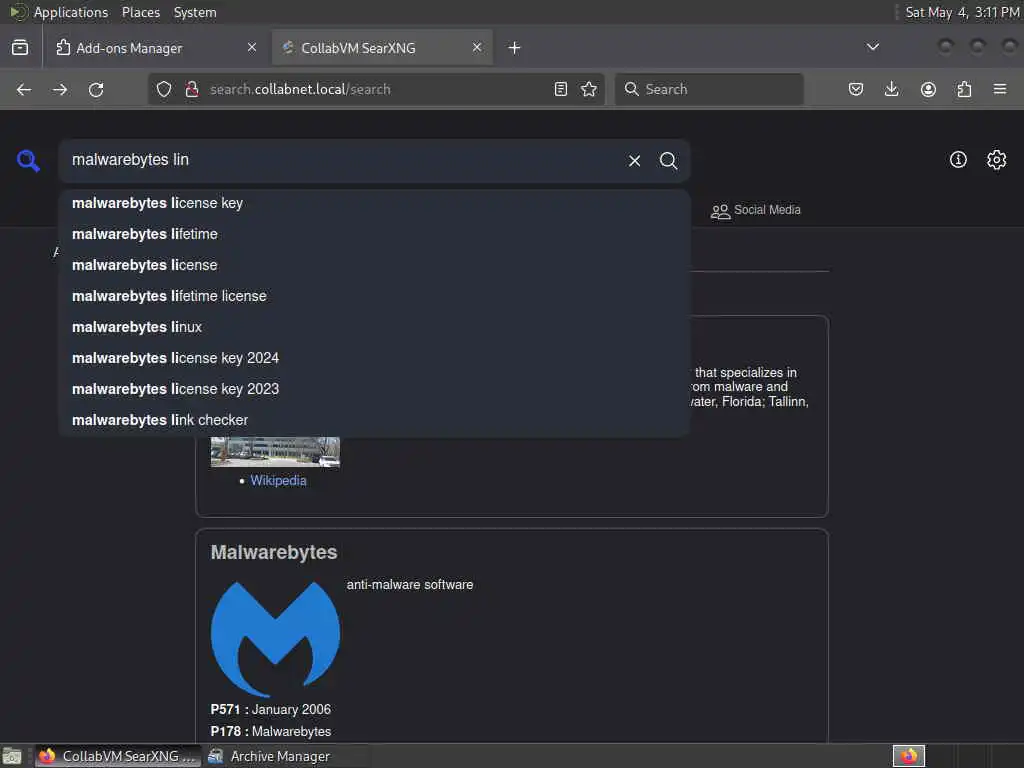Click the SearXNG magnifier logo
The image size is (1024, 768).
coord(28,161)
